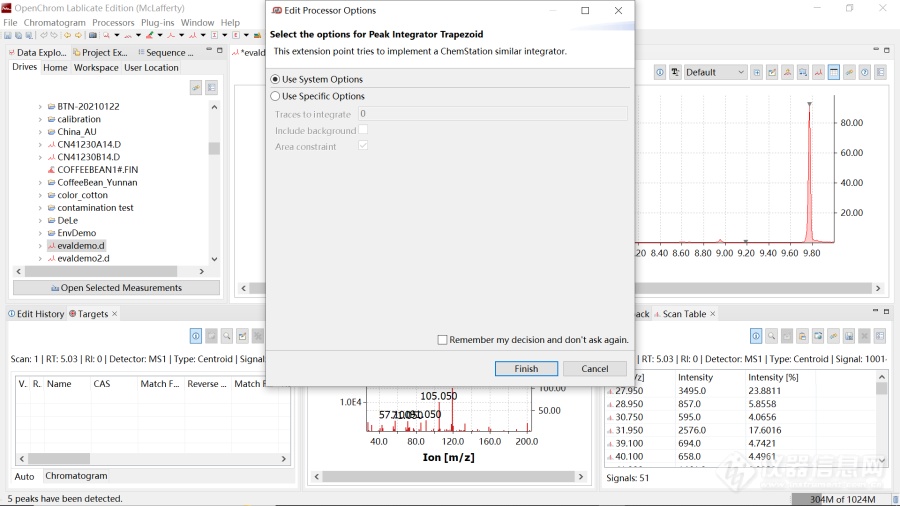This screenshot has width=900, height=506.
Task: Open the Default dropdown in chromatogram toolbar
Action: tap(715, 72)
